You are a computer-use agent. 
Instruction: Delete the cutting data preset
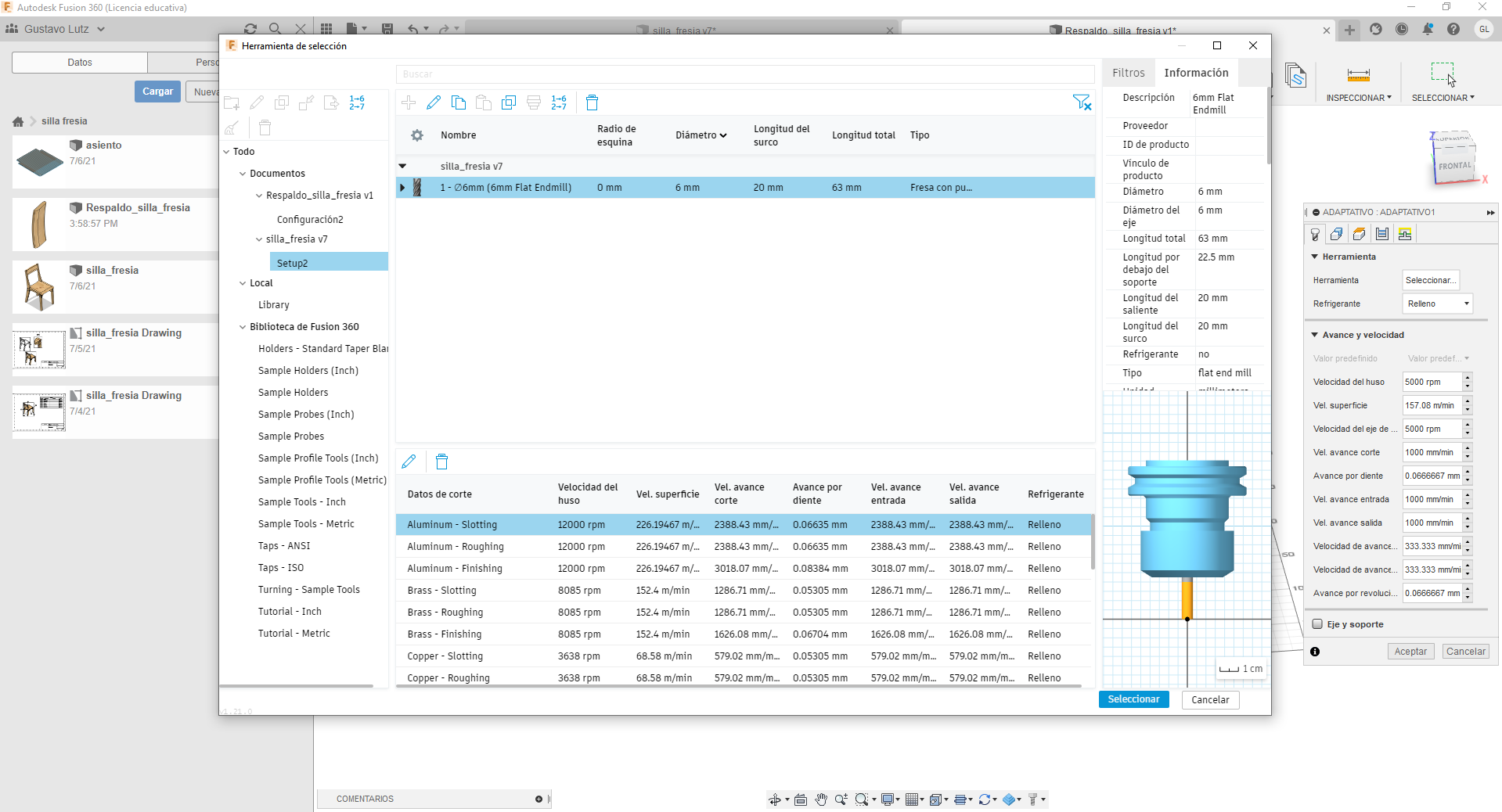[441, 462]
